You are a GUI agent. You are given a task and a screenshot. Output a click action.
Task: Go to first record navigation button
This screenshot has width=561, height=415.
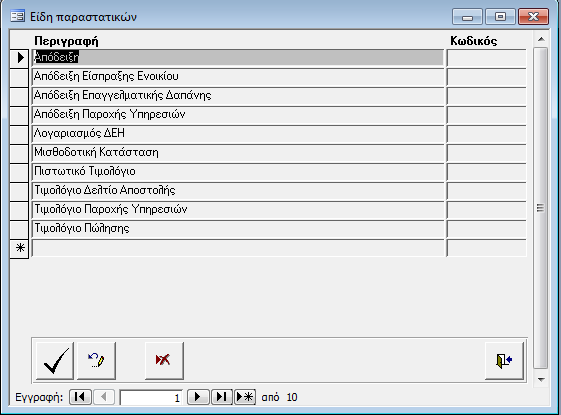coord(80,397)
